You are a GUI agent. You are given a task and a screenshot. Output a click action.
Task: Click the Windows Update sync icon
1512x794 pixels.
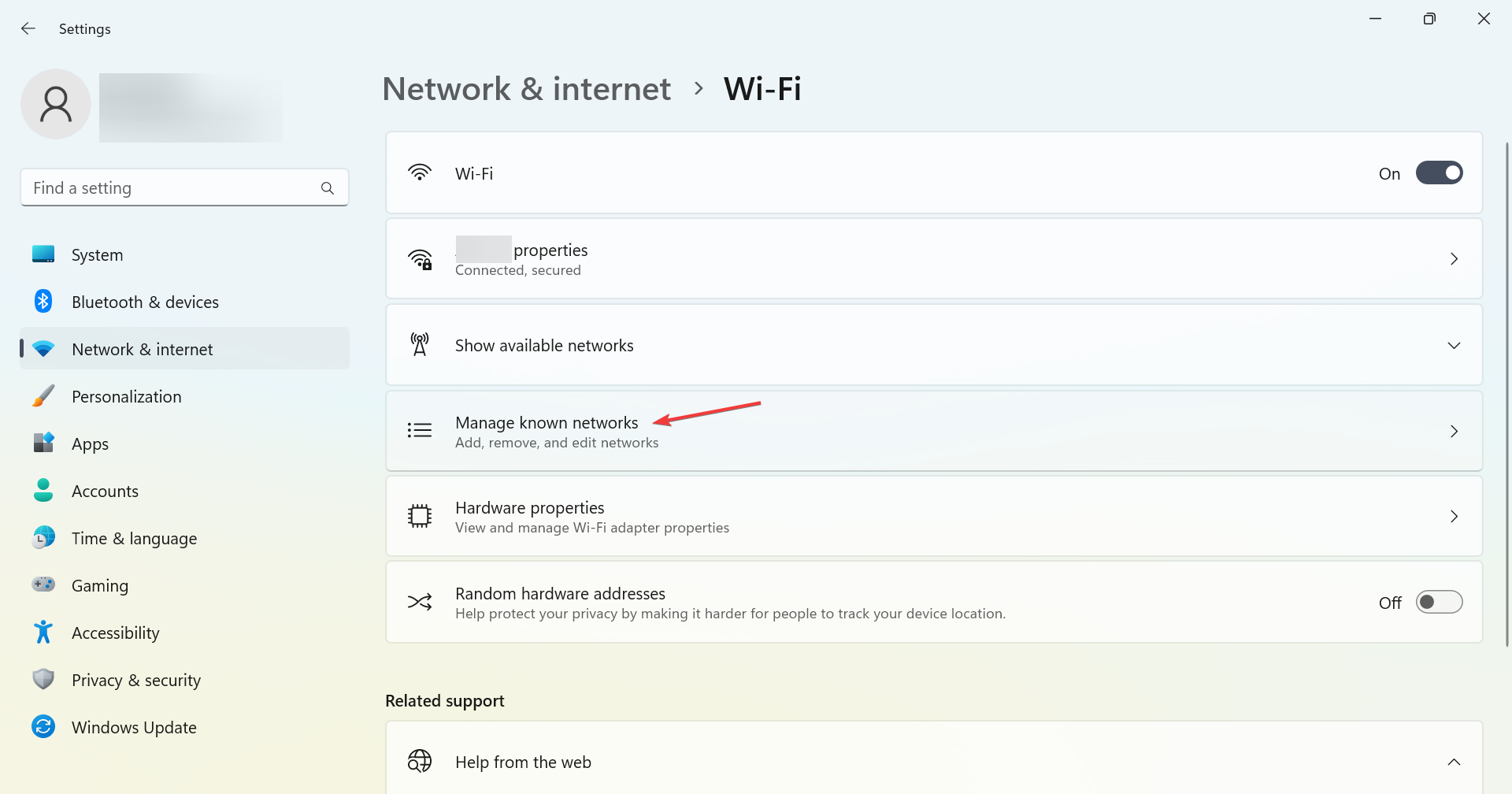[43, 727]
